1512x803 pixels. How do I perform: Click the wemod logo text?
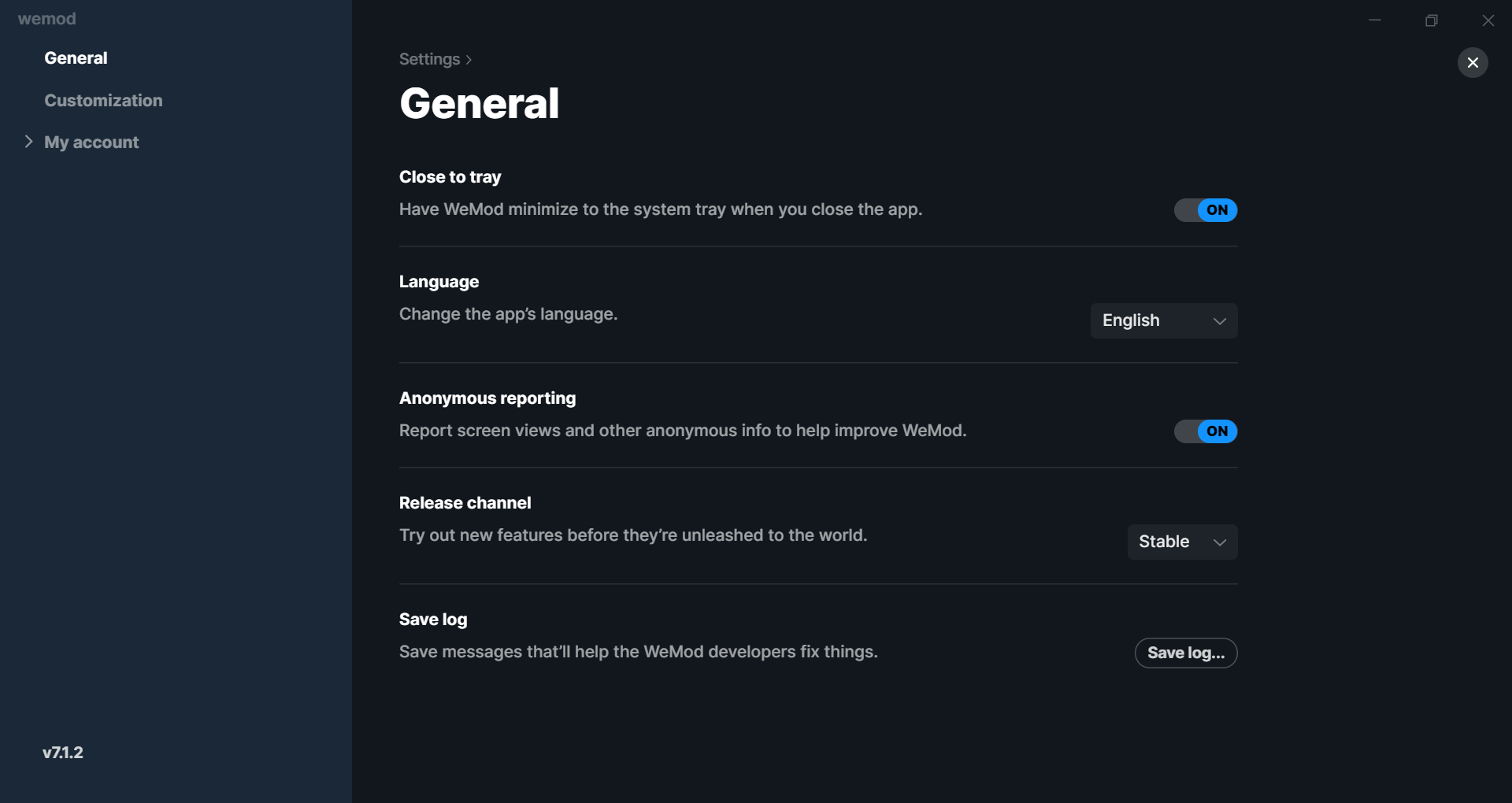tap(47, 19)
